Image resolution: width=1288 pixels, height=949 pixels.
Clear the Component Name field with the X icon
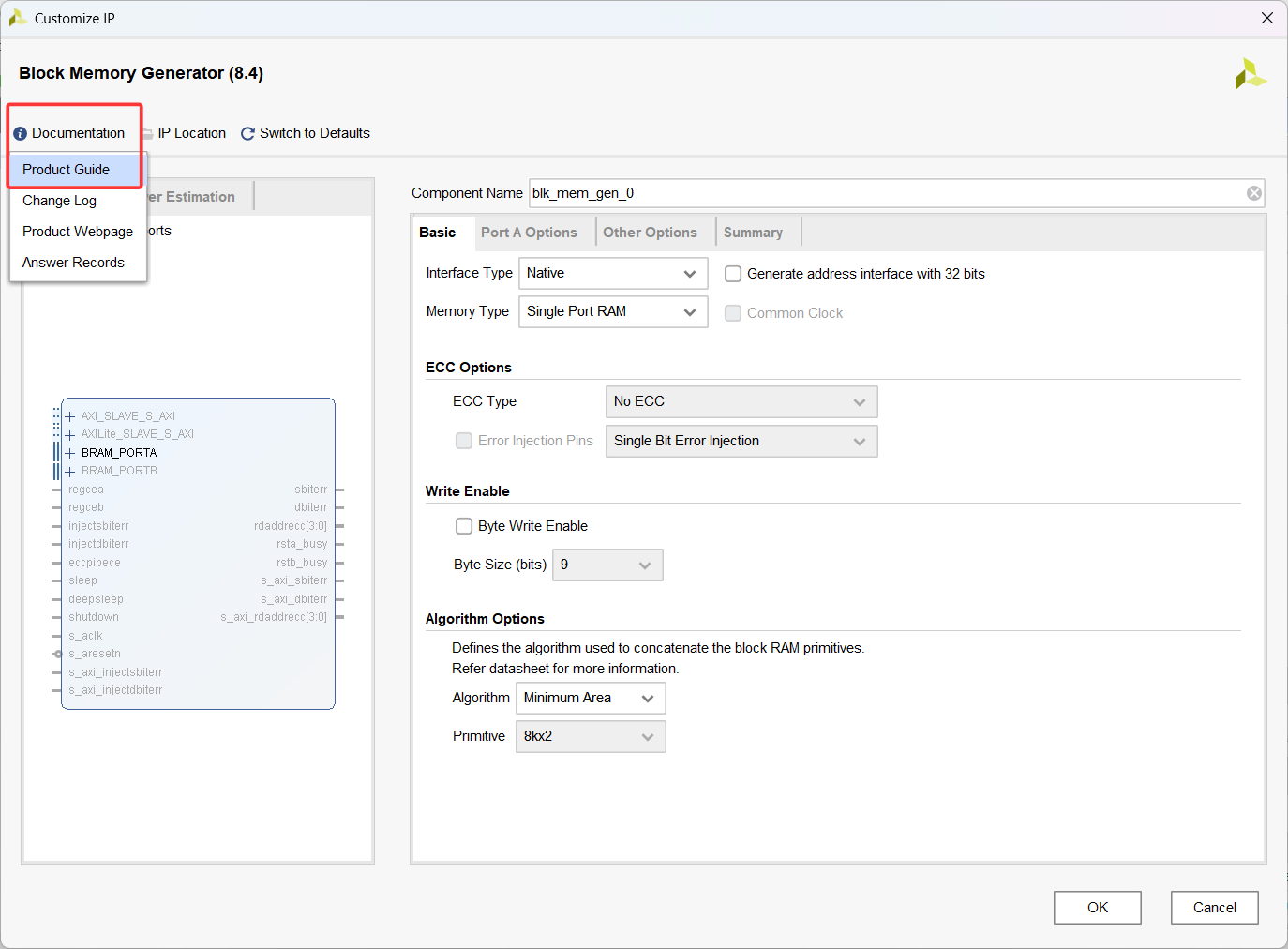(1253, 193)
